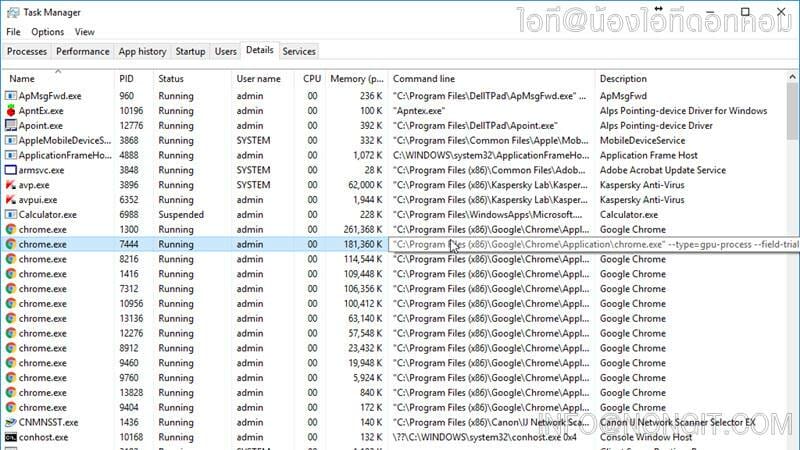Click Chrome icon for PID 8216
Viewport: 800px width, 450px height.
tap(11, 259)
